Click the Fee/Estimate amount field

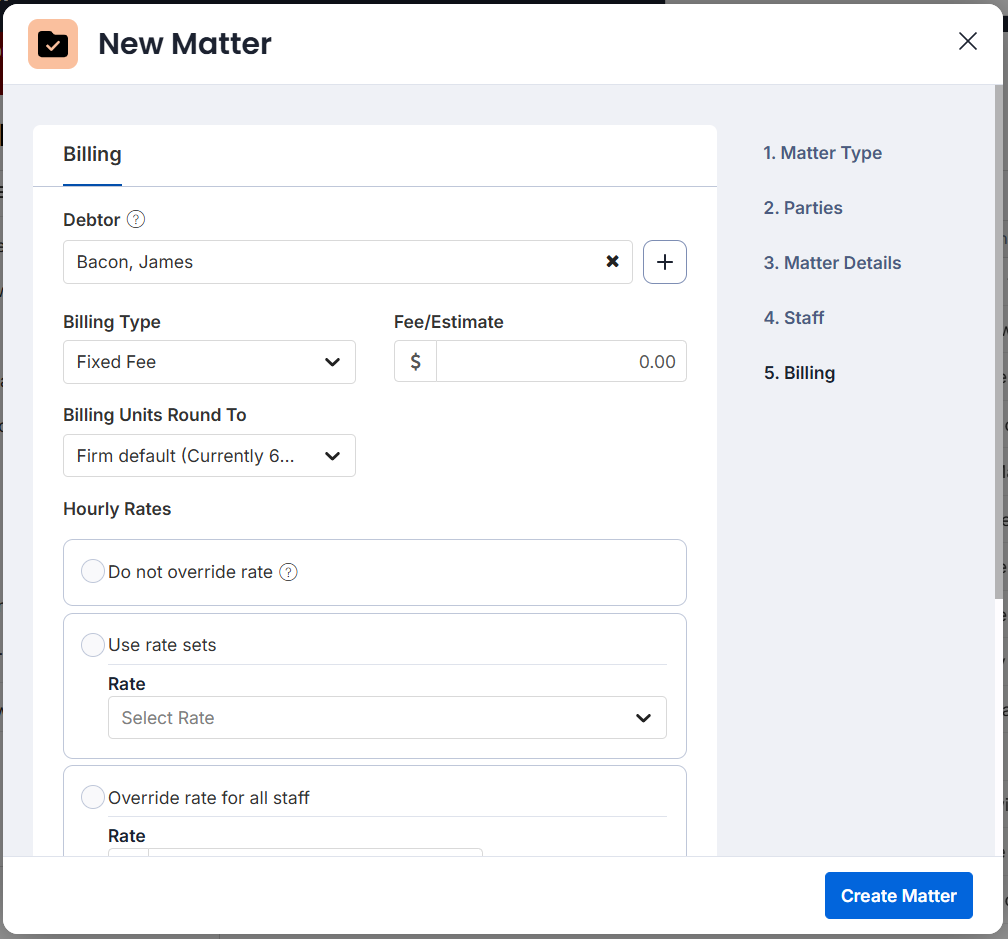pos(561,362)
